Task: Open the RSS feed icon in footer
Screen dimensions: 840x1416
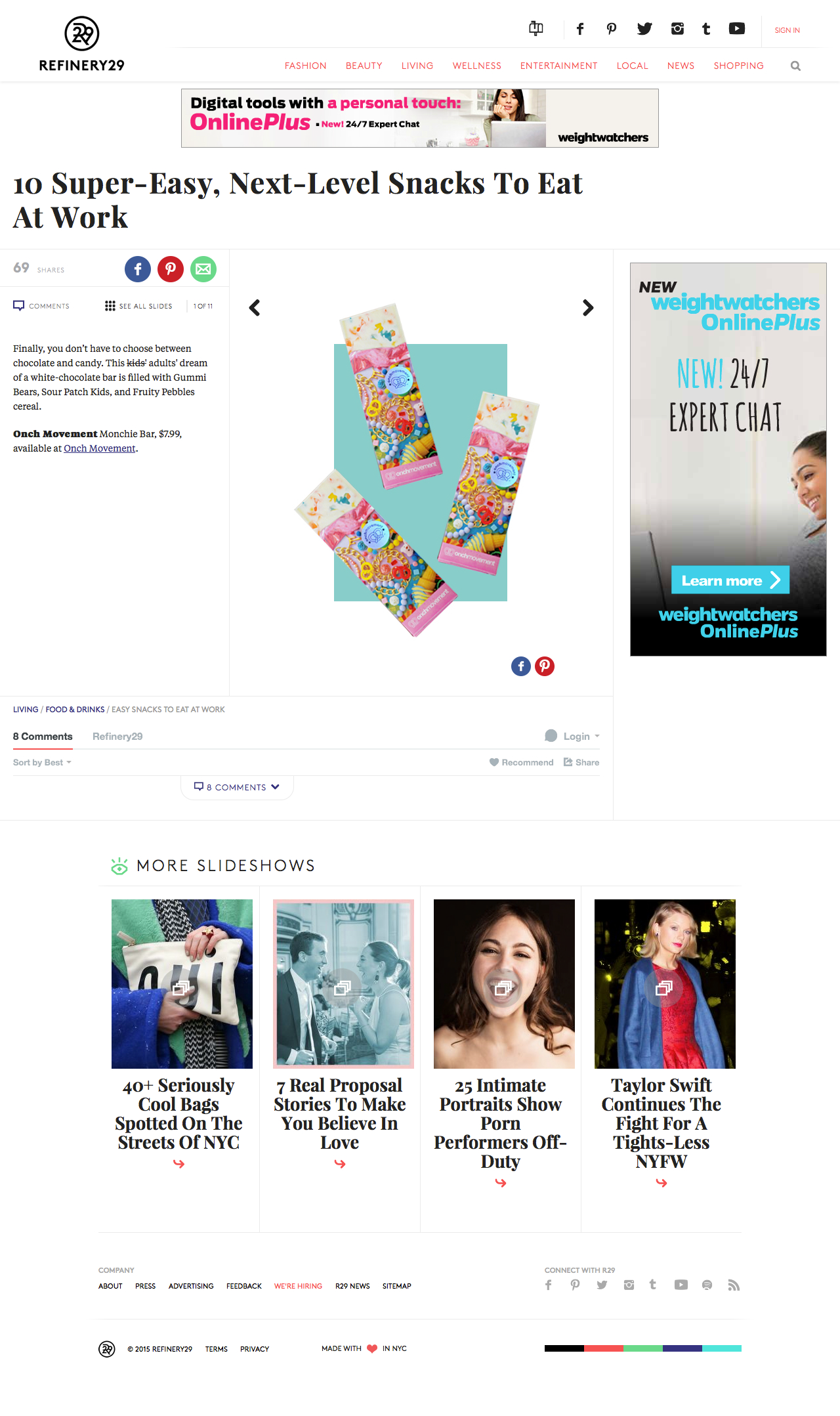Action: (x=734, y=1285)
